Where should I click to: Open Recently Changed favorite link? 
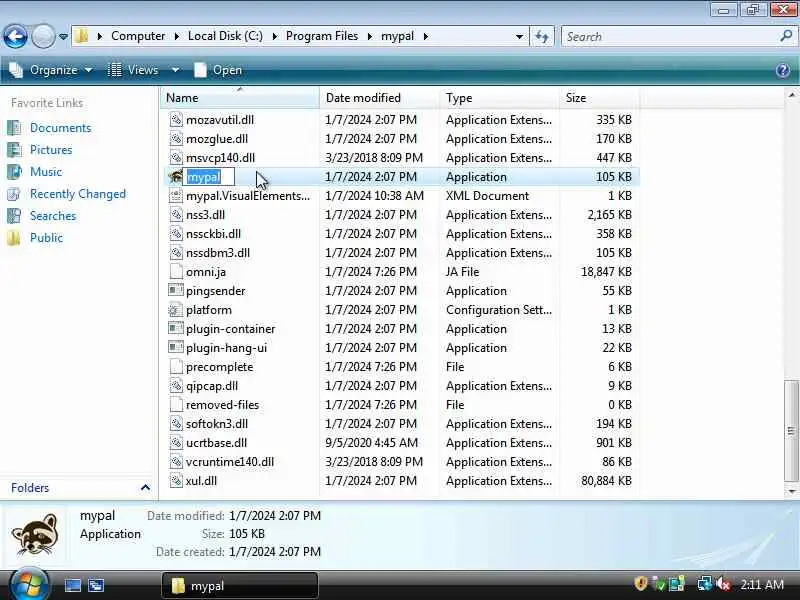(78, 194)
